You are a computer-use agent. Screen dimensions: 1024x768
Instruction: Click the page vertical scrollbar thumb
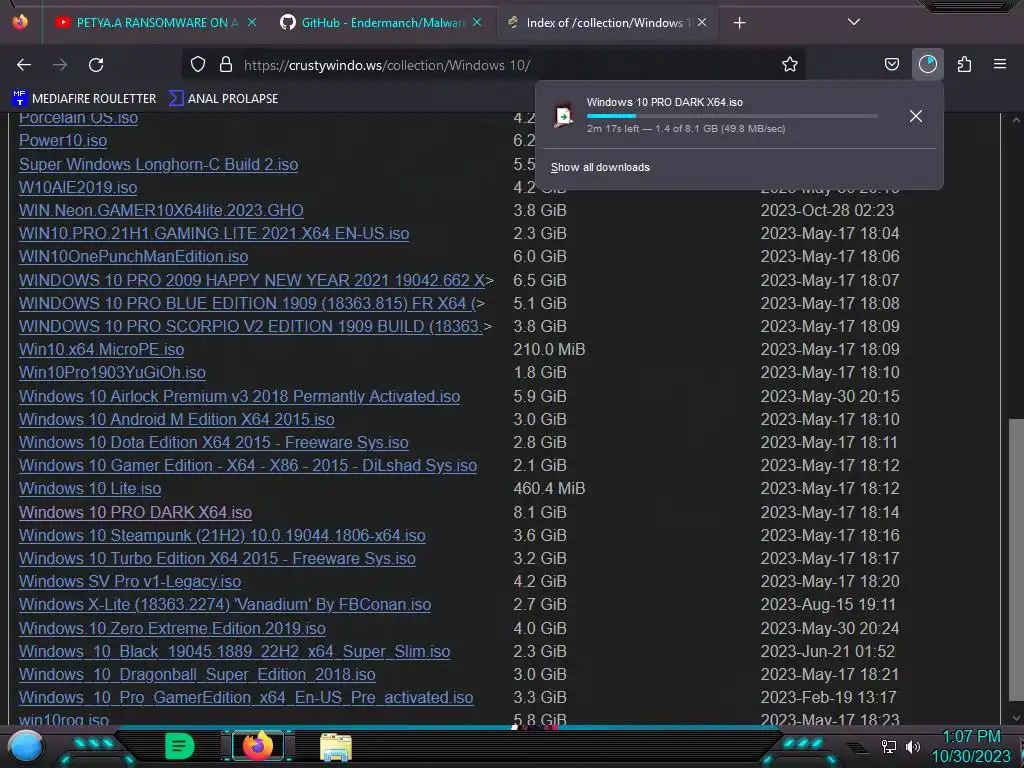click(1016, 562)
